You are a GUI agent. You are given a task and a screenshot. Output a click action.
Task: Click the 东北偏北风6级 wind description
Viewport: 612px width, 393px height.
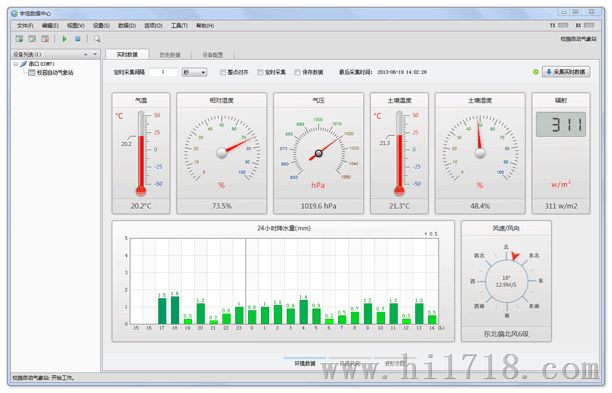pos(506,334)
